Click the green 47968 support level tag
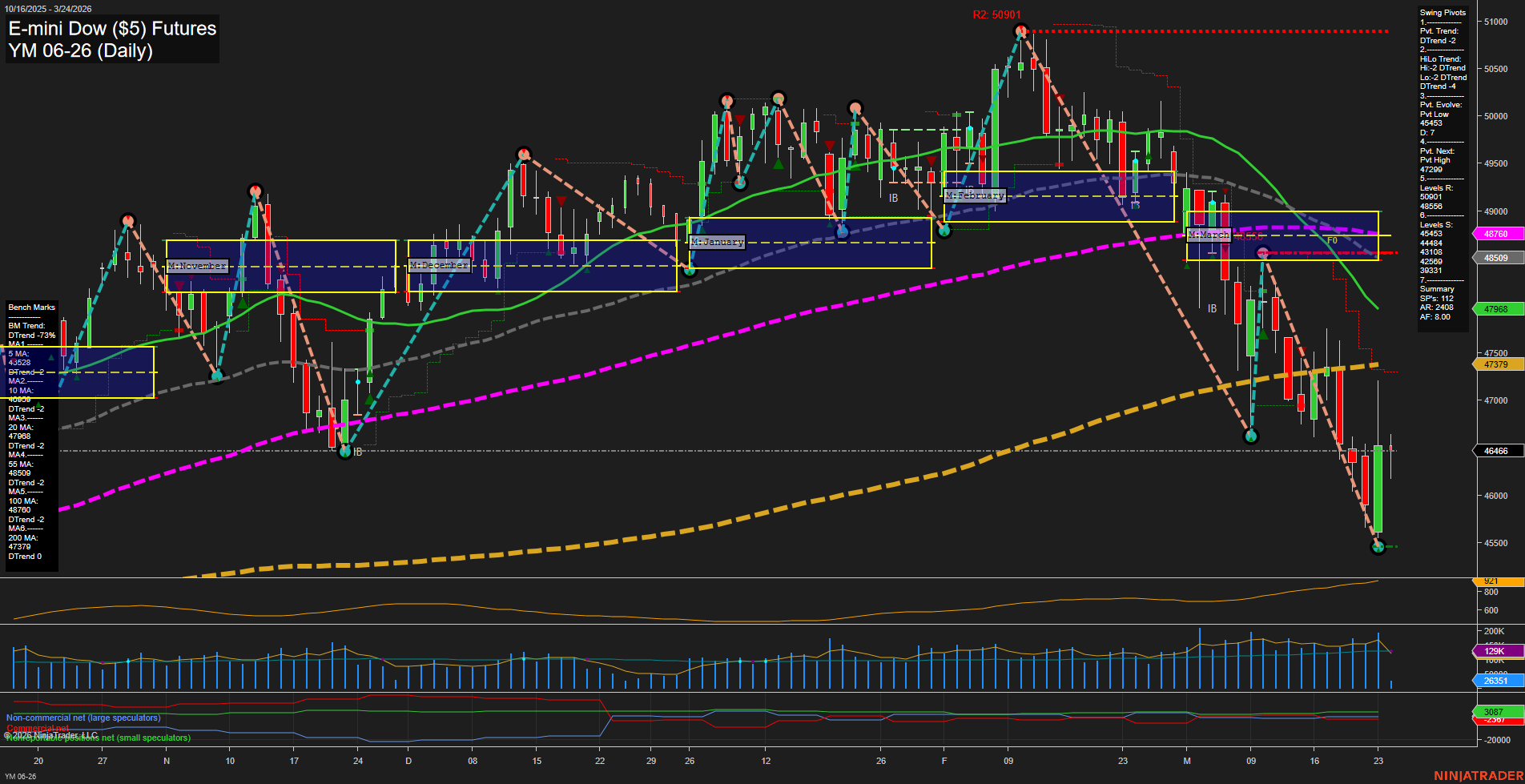The image size is (1525, 784). coord(1495,309)
